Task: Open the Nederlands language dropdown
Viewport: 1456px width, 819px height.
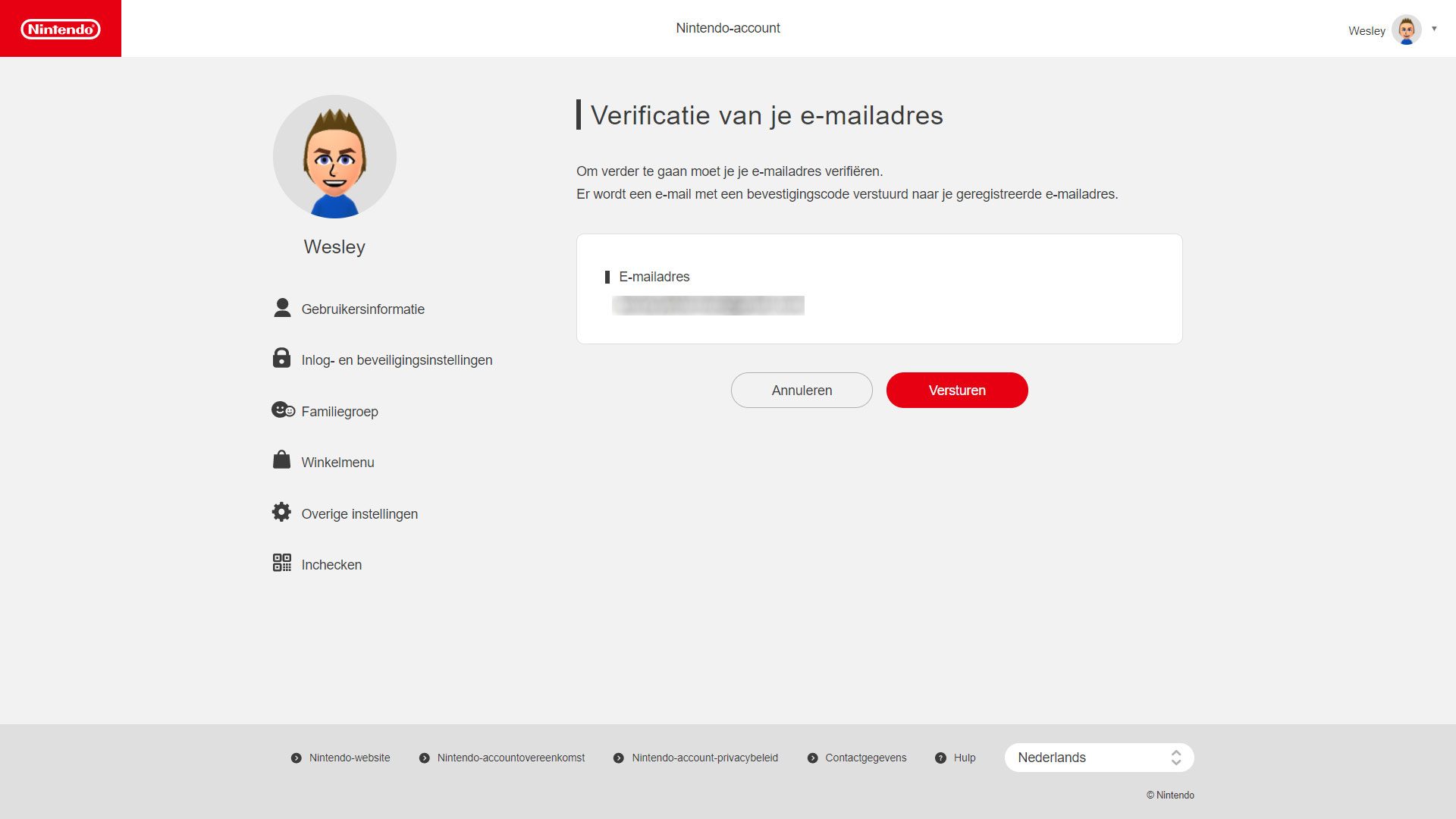Action: pos(1099,758)
